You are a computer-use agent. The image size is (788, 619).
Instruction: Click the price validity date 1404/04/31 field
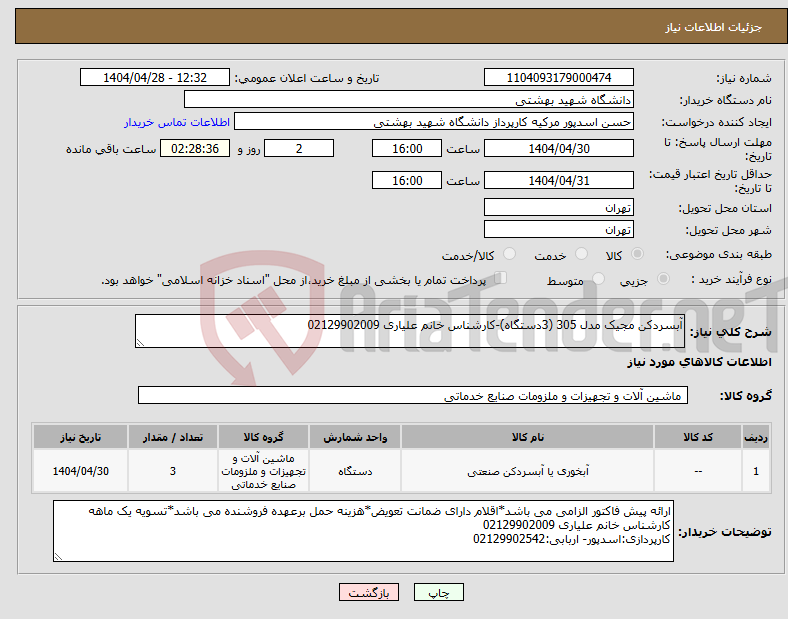(559, 180)
